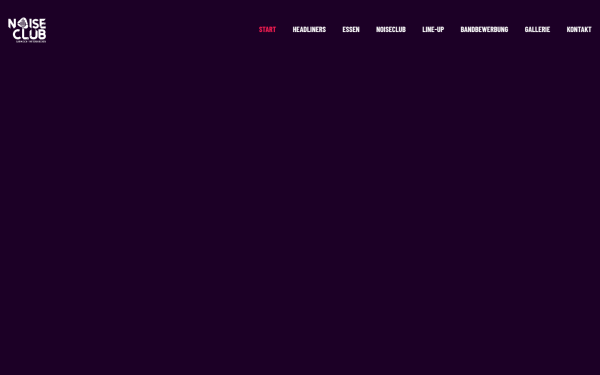Click the Noise Club logo
This screenshot has width=600, height=375.
click(x=27, y=30)
